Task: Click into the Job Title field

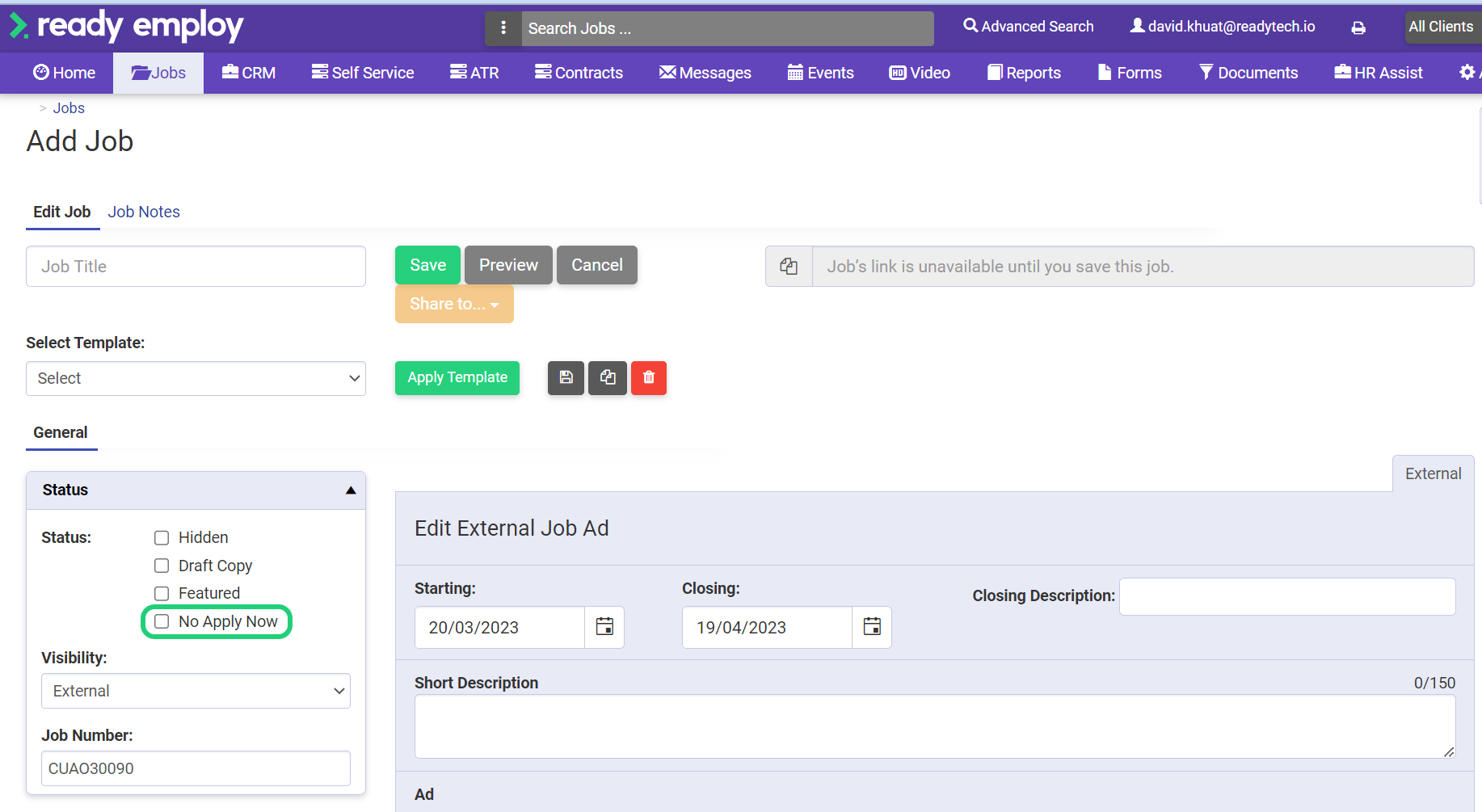Action: tap(196, 267)
